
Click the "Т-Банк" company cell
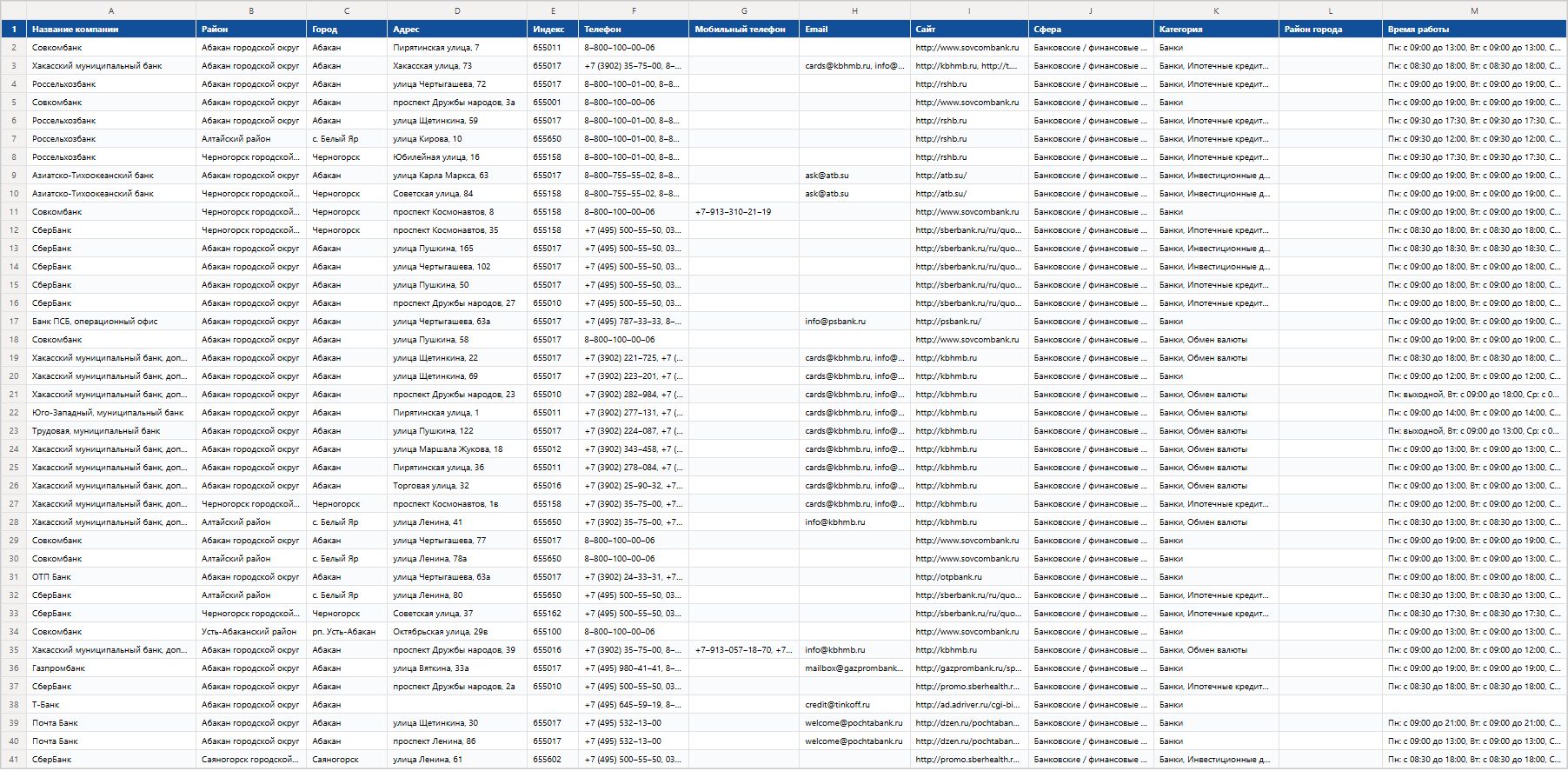click(111, 705)
